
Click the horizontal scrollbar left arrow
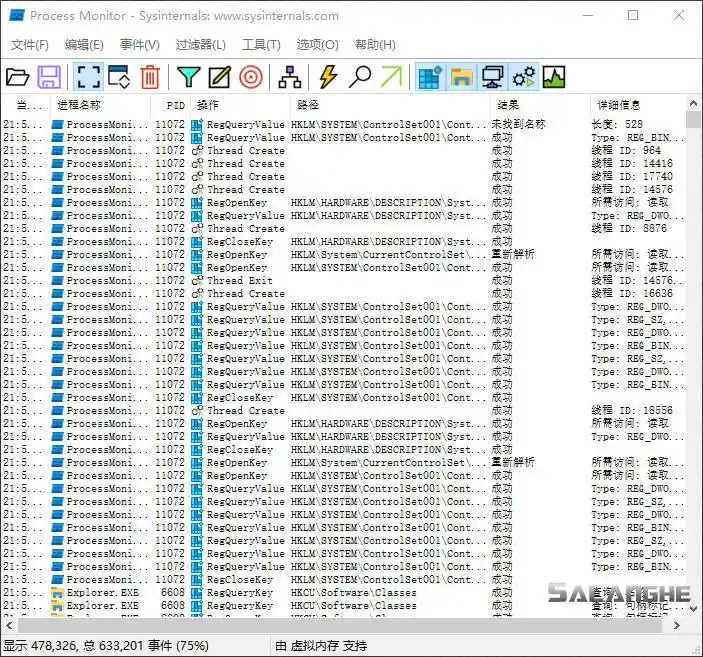coord(9,625)
